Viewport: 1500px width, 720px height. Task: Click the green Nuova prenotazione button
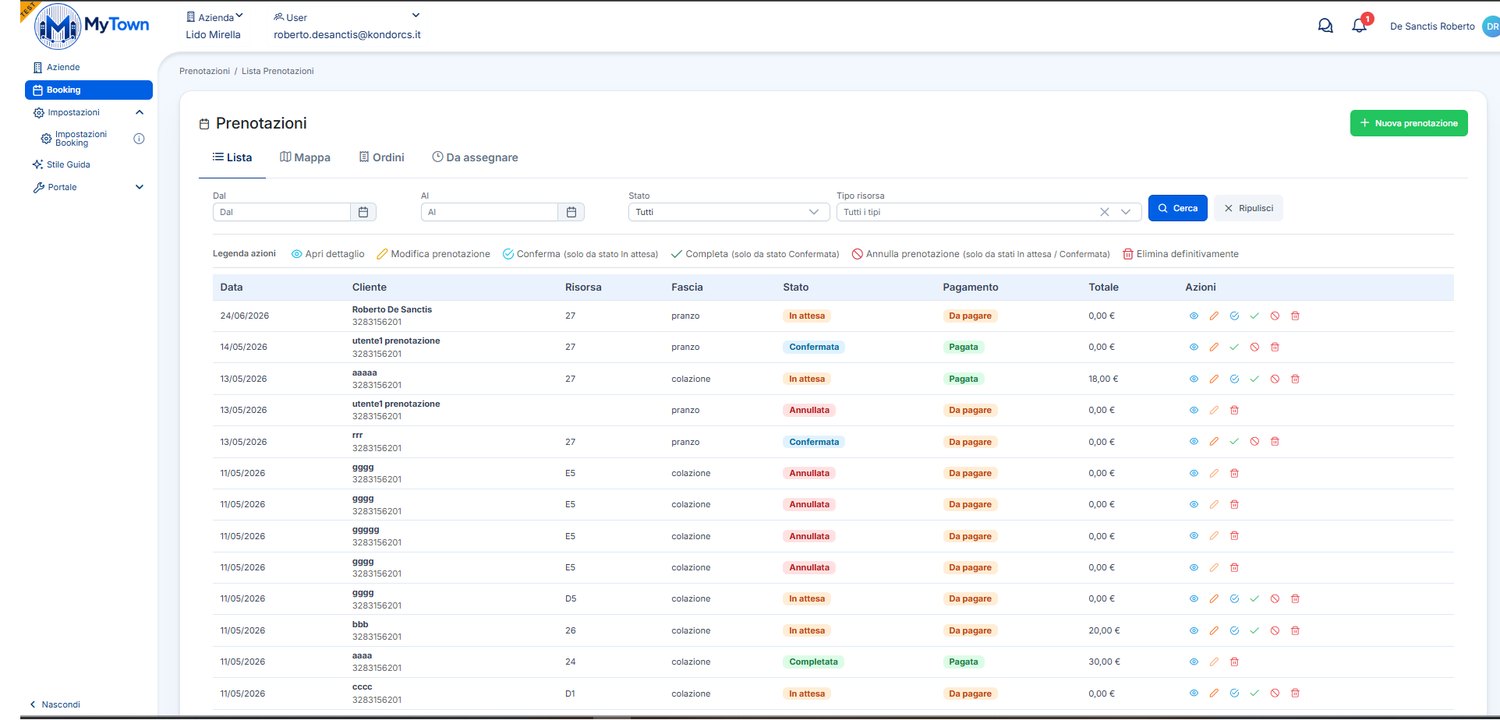[1408, 123]
